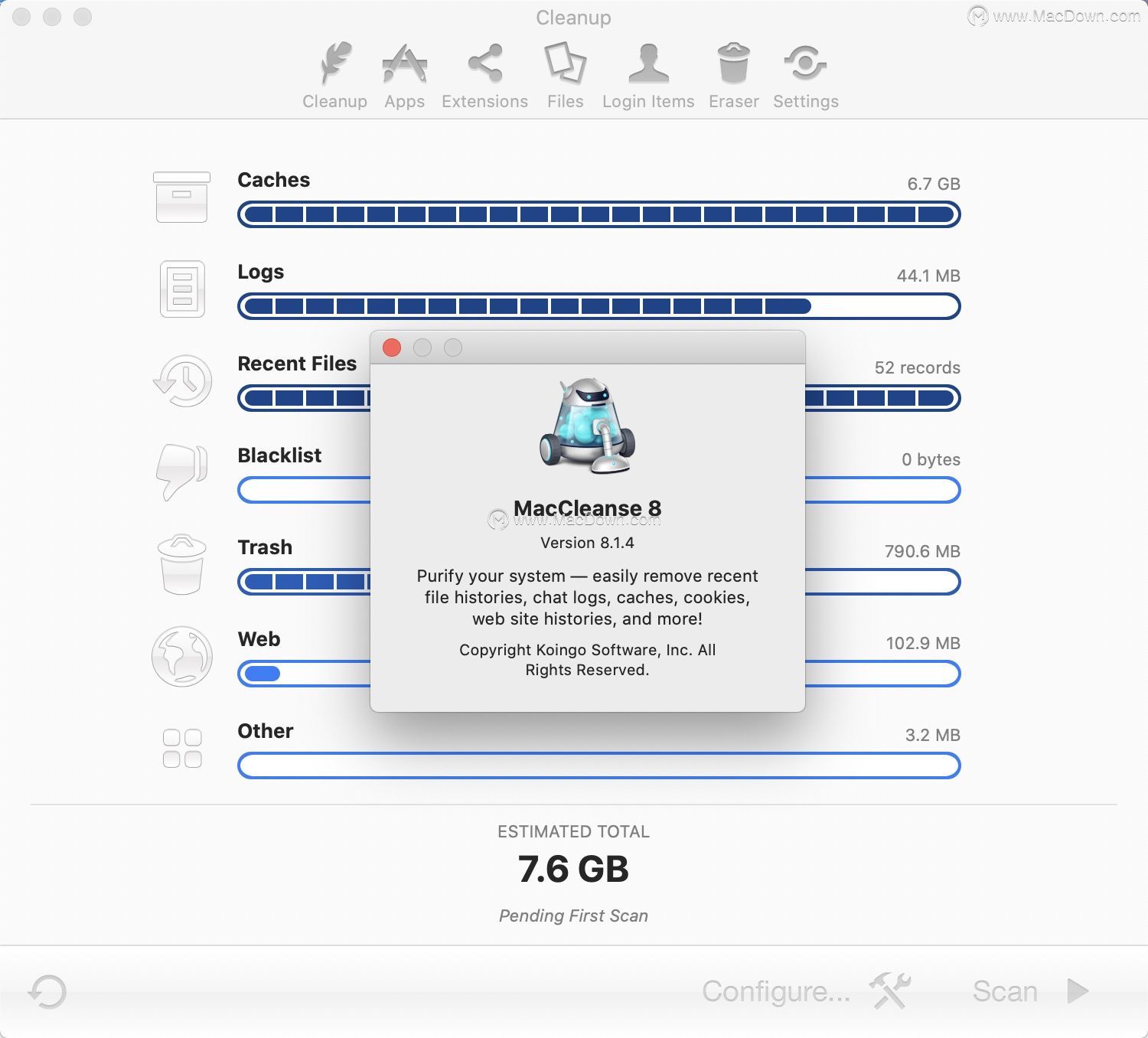Click the 44.1 MB logs size

(928, 276)
